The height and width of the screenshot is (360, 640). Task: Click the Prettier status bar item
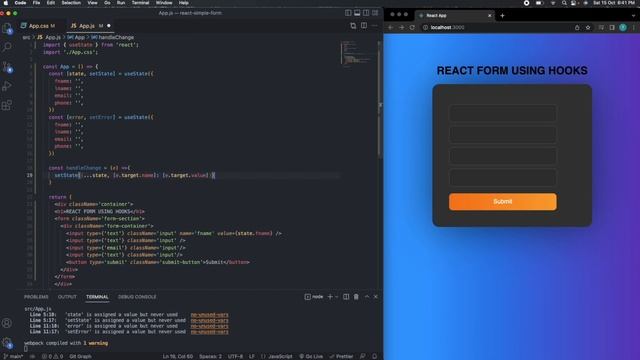(x=342, y=356)
